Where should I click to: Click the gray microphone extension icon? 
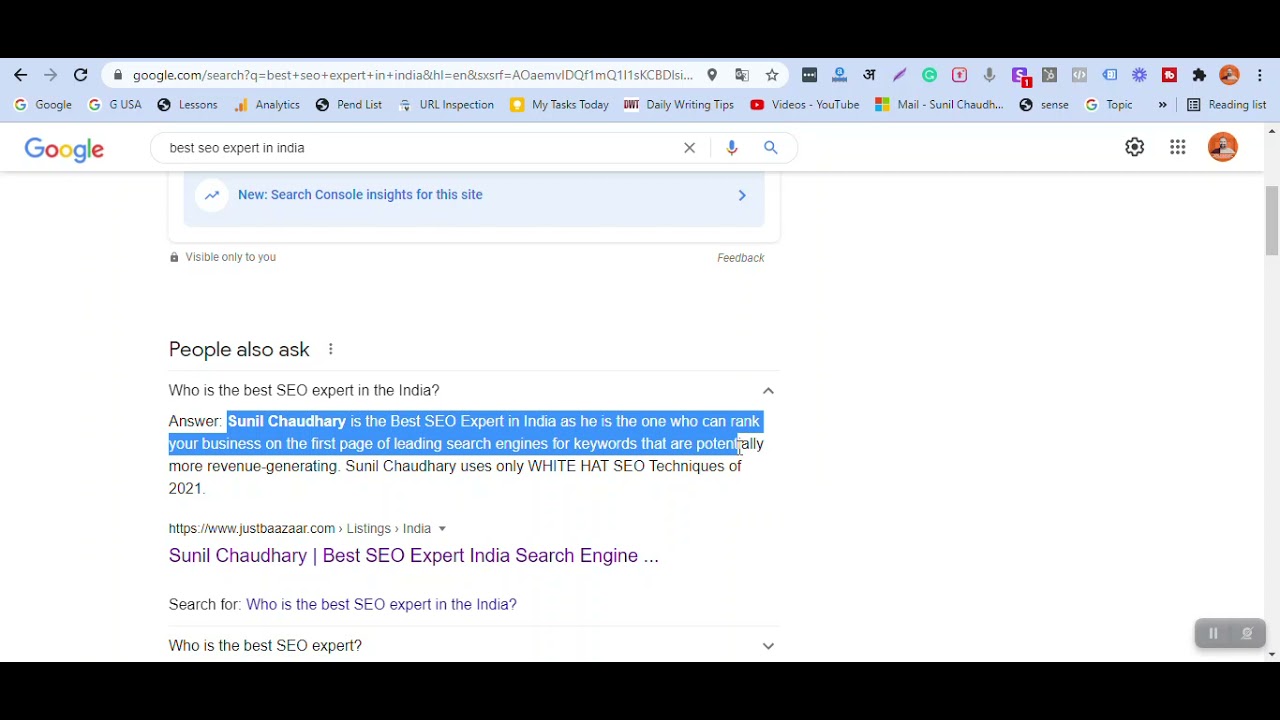pyautogui.click(x=989, y=75)
